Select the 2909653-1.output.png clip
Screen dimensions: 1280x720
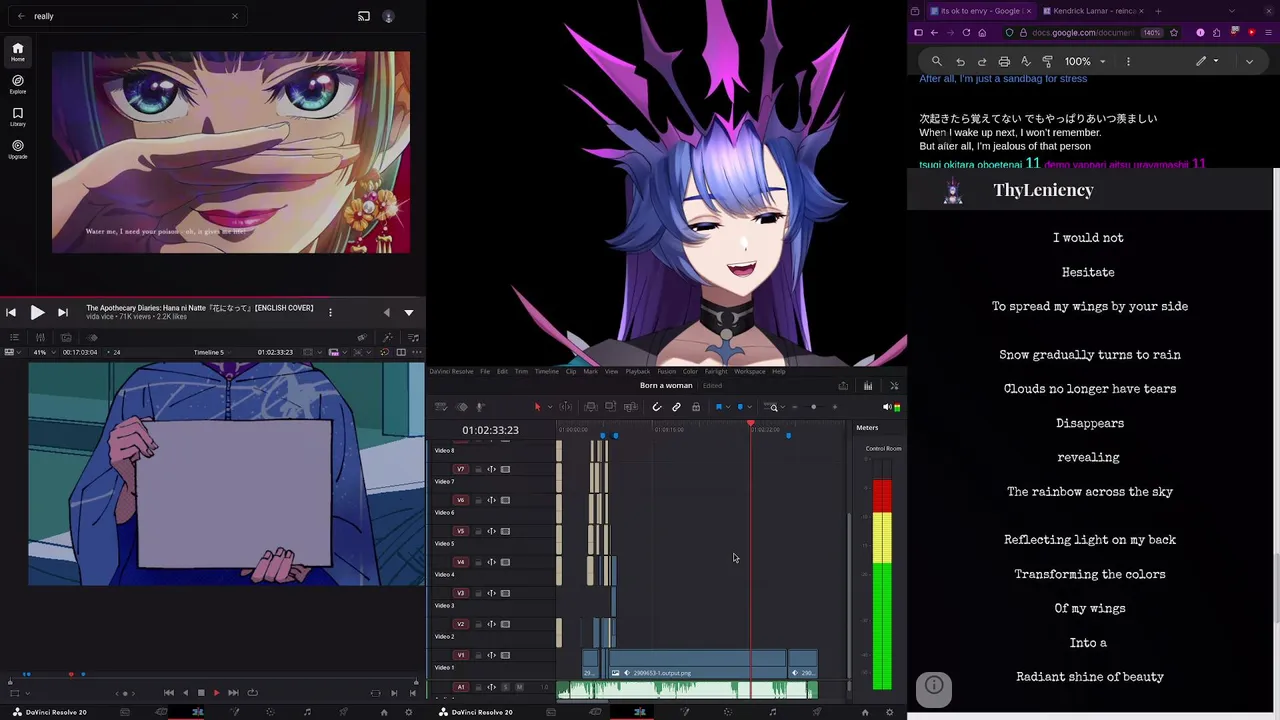tap(697, 664)
